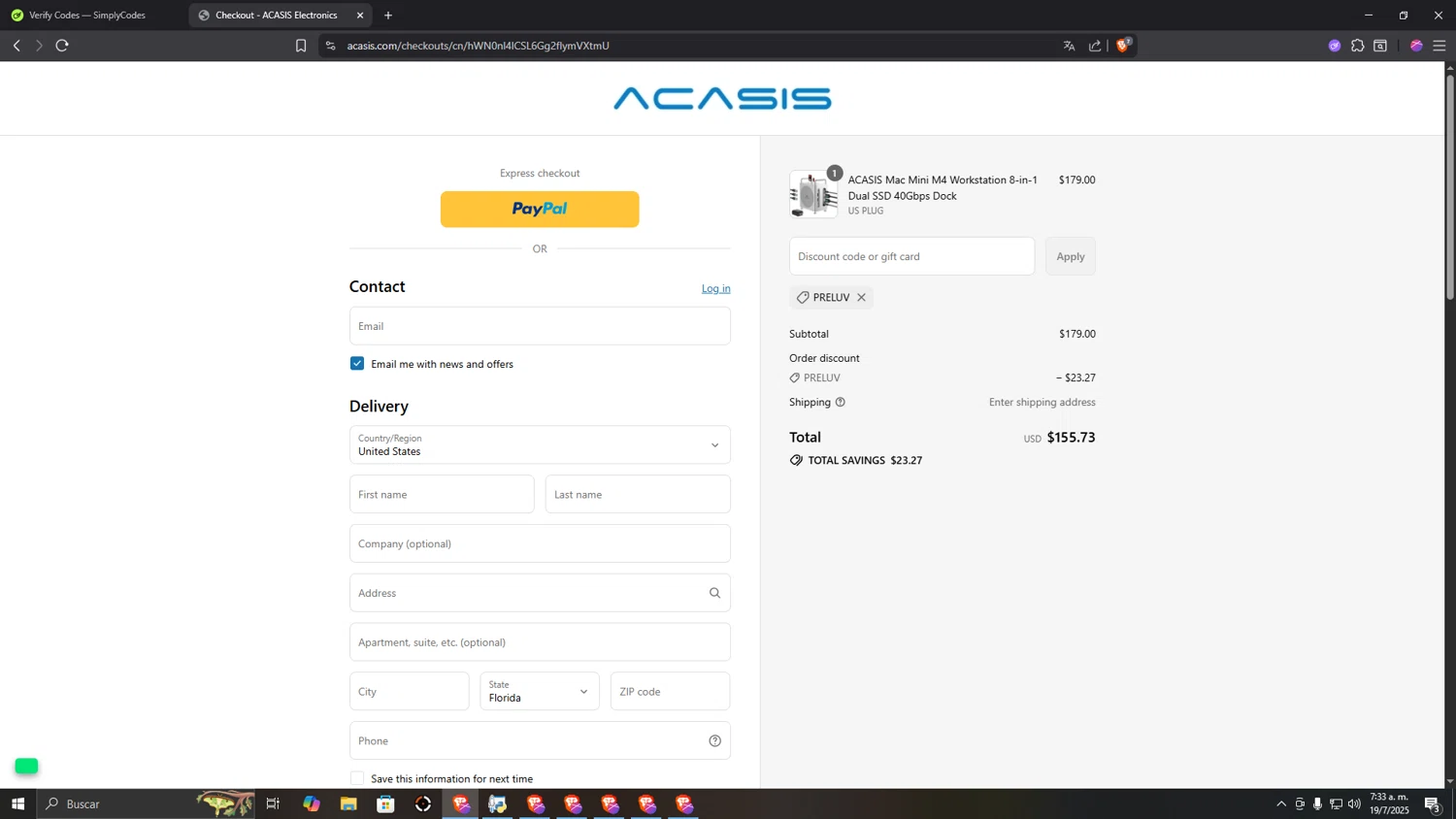Click the total amount $155.73

click(x=1071, y=438)
